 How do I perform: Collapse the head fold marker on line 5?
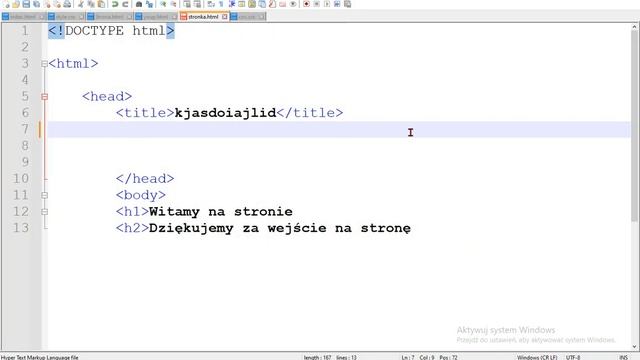click(44, 97)
